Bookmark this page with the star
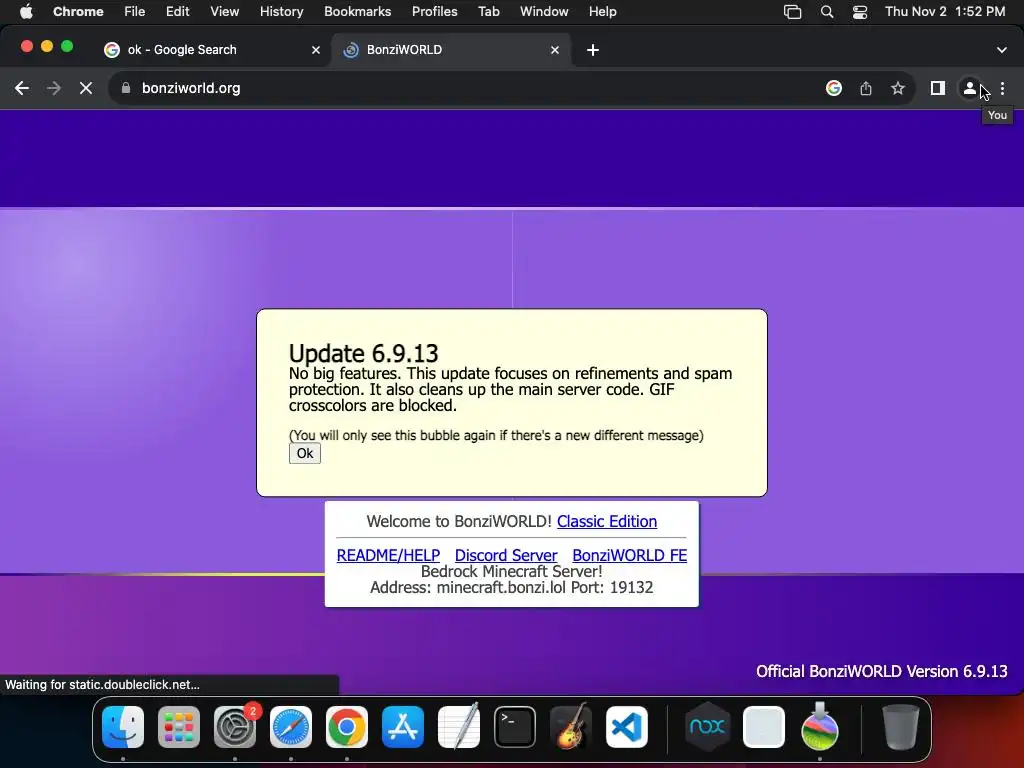 (x=898, y=88)
